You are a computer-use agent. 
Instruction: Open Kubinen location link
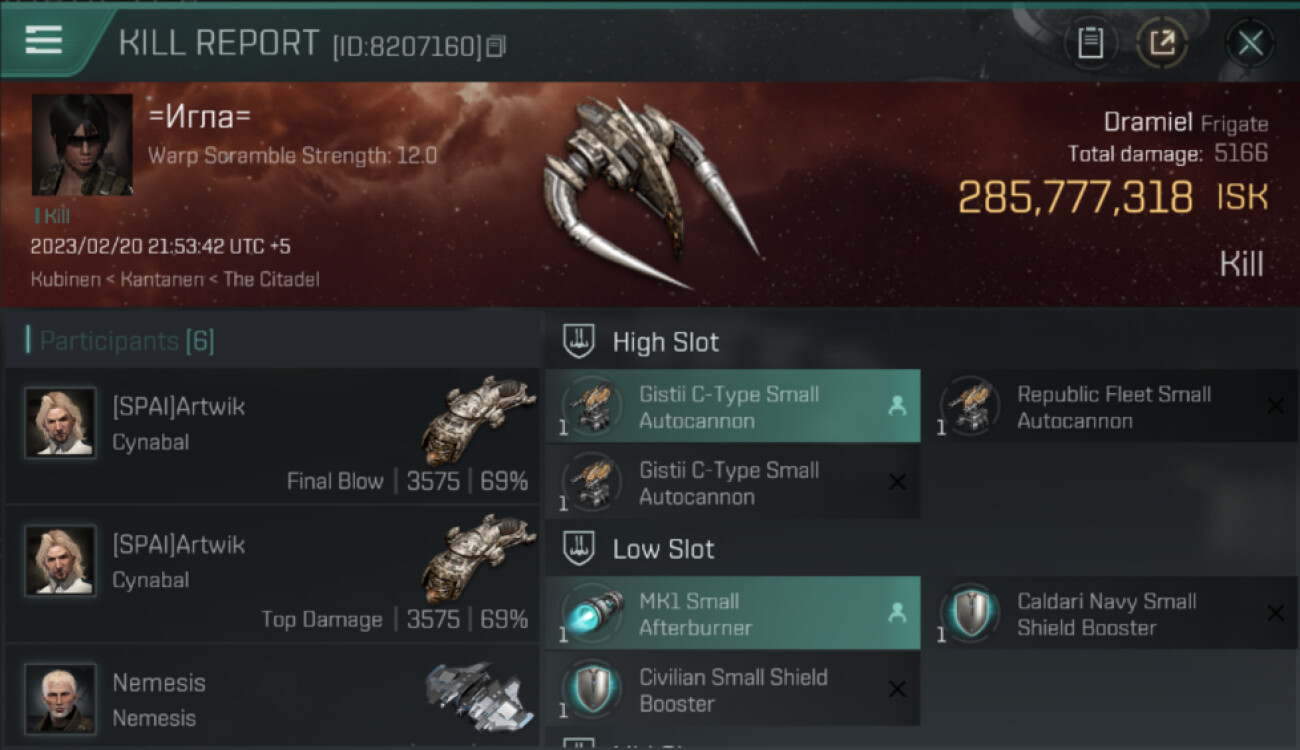coord(65,279)
